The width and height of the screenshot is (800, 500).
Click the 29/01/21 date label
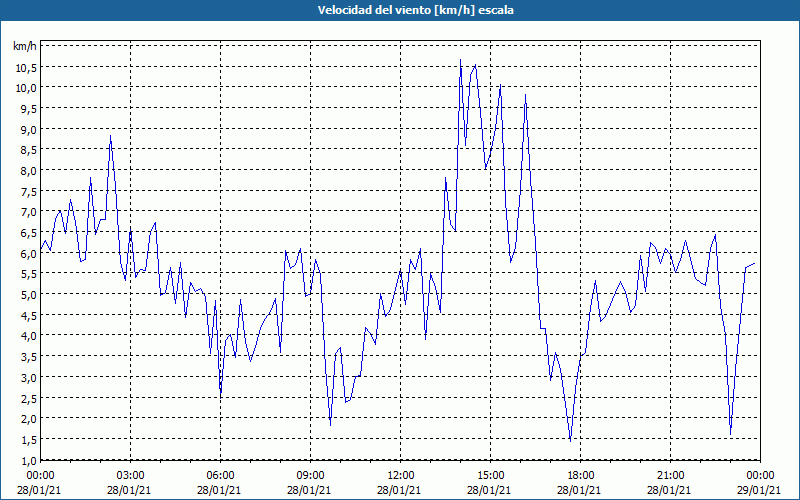(761, 490)
